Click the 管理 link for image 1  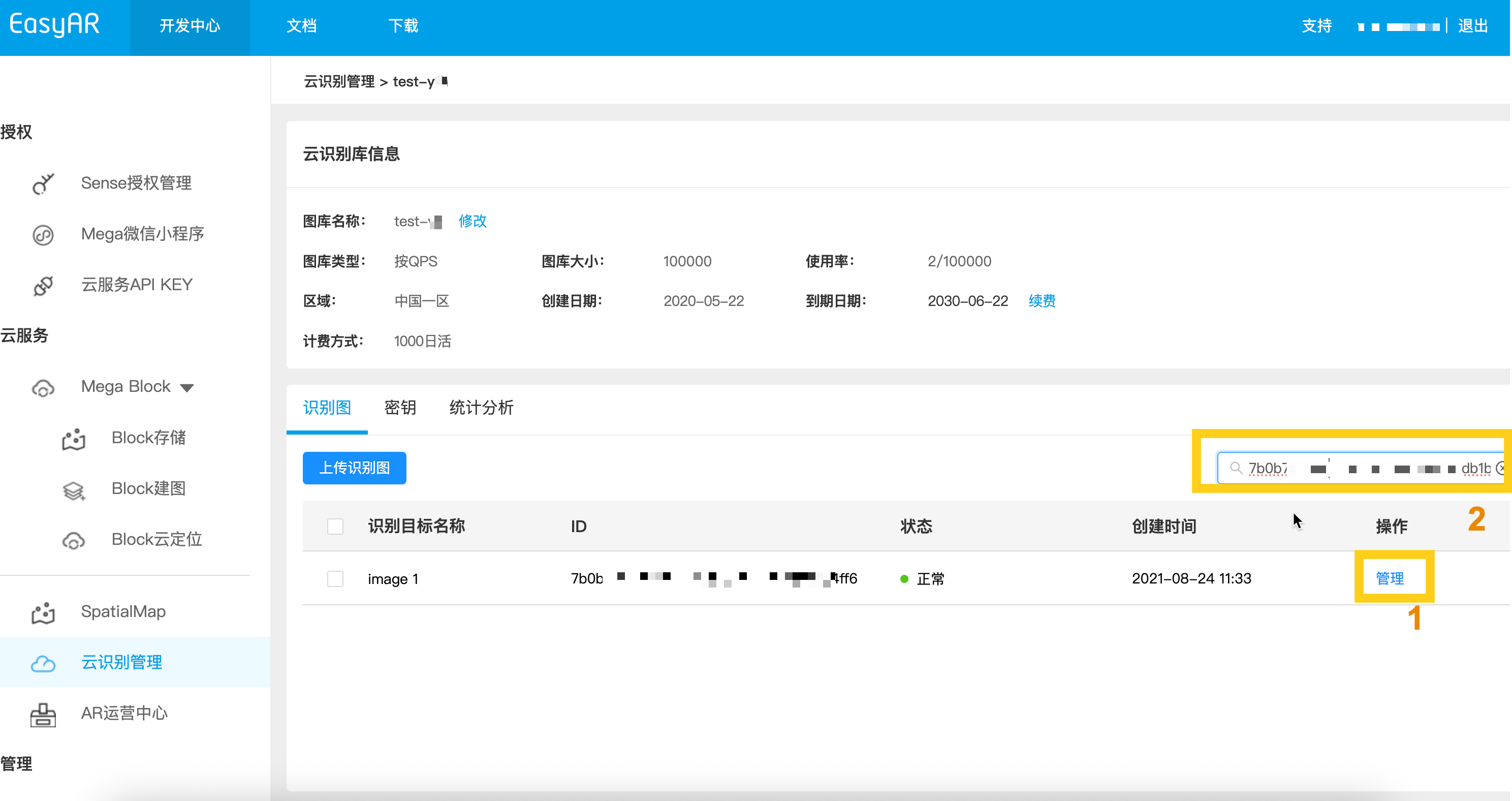(1390, 578)
